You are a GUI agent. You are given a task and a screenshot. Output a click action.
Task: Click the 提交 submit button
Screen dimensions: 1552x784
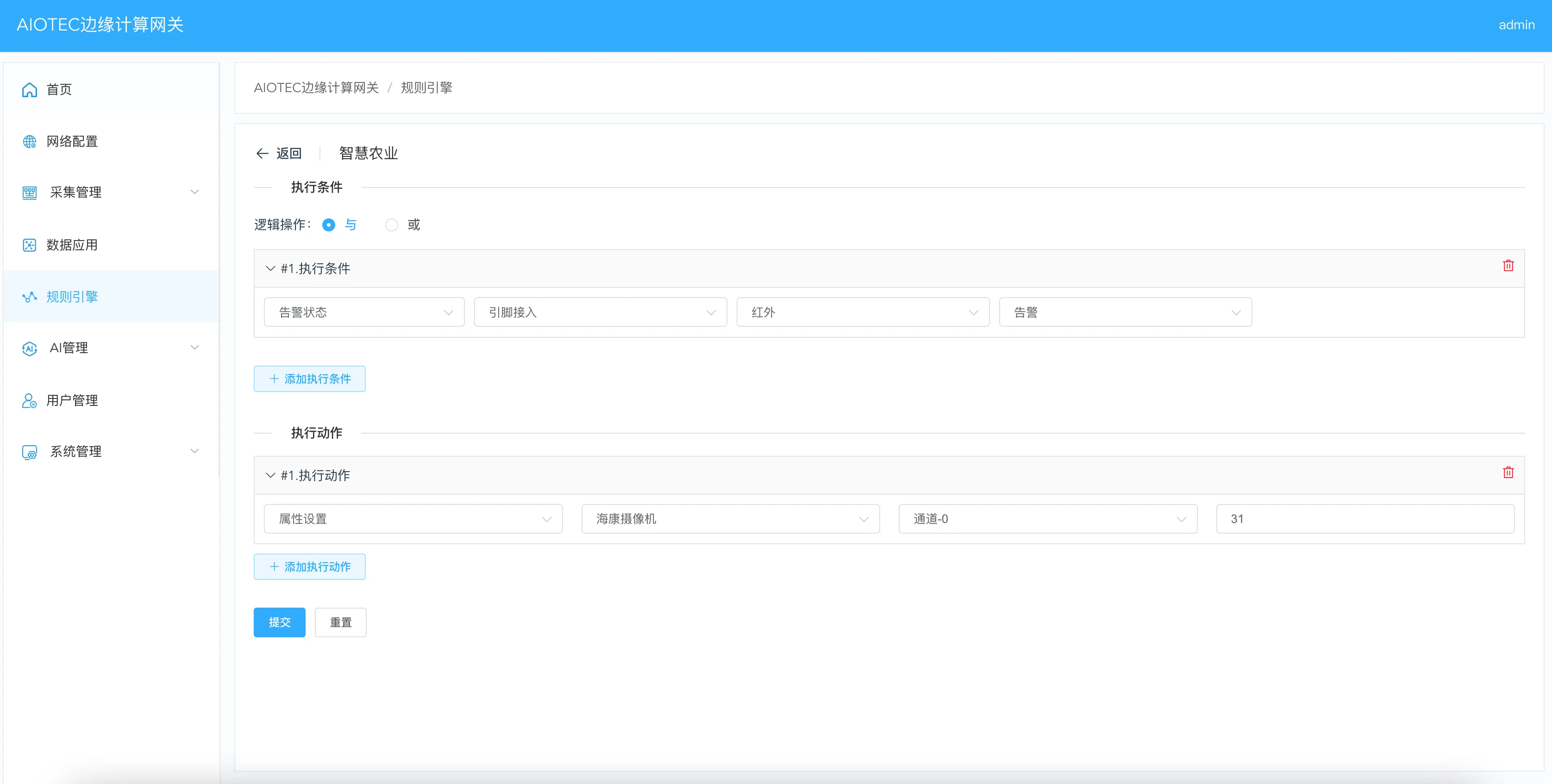[280, 622]
